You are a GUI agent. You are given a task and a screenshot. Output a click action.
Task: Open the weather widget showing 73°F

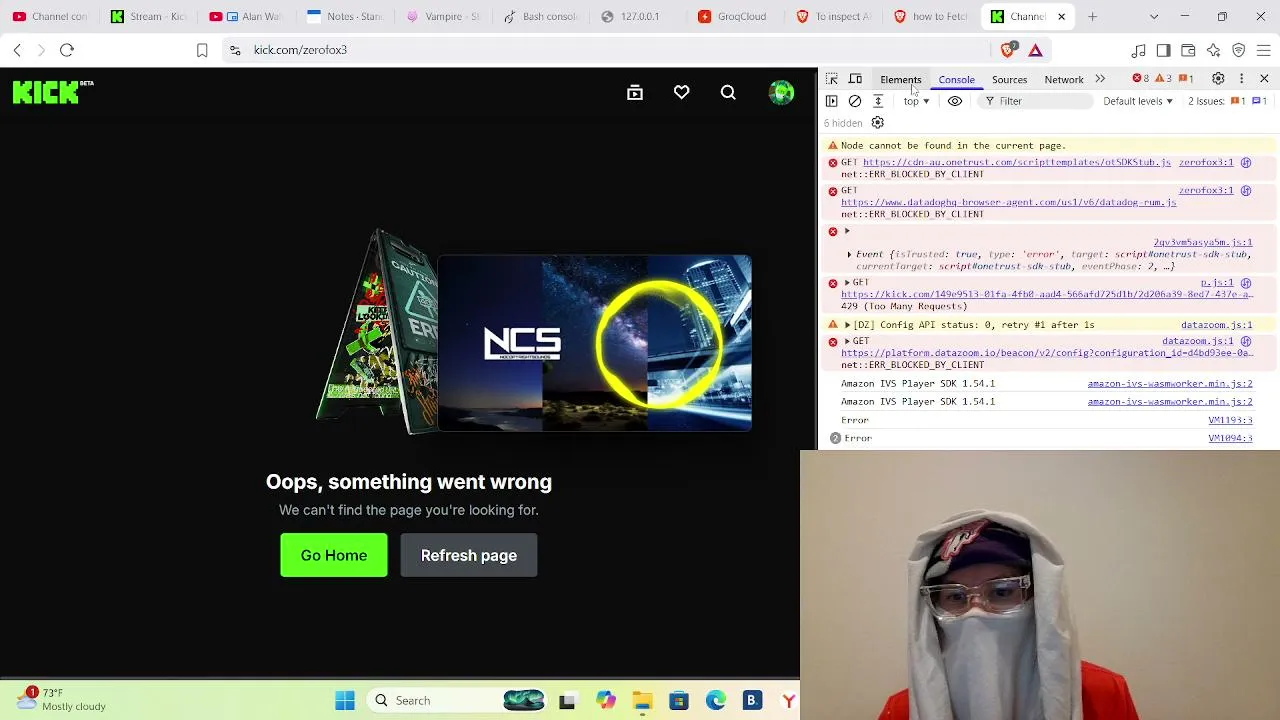[62, 700]
